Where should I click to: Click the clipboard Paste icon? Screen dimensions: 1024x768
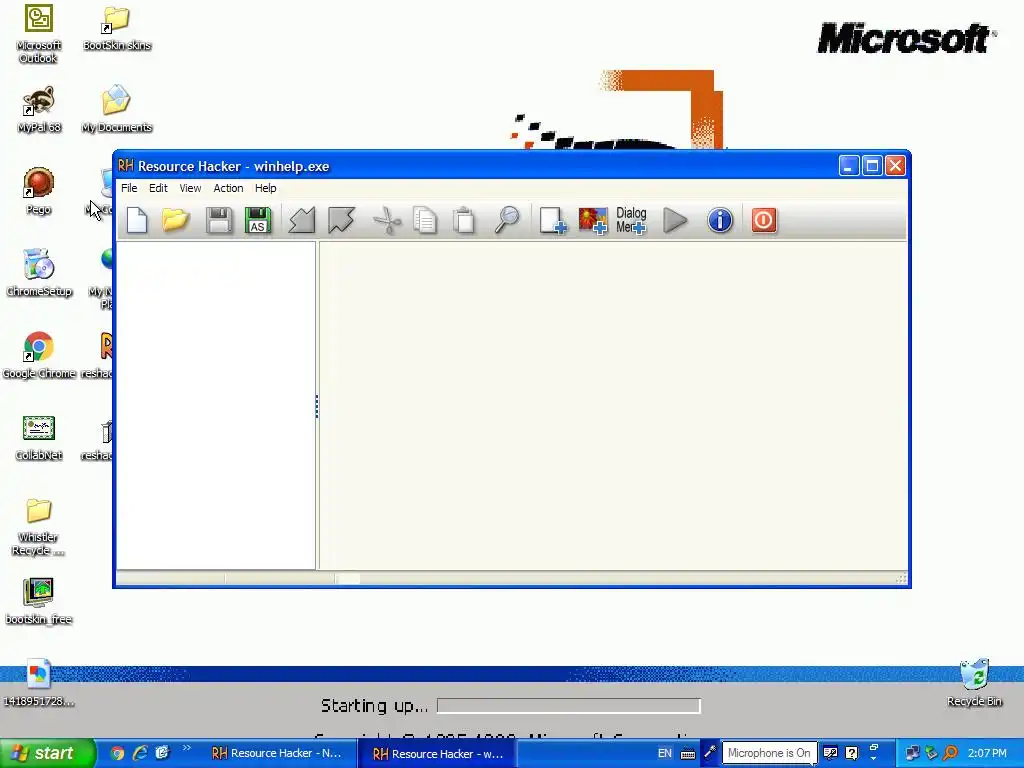point(464,220)
